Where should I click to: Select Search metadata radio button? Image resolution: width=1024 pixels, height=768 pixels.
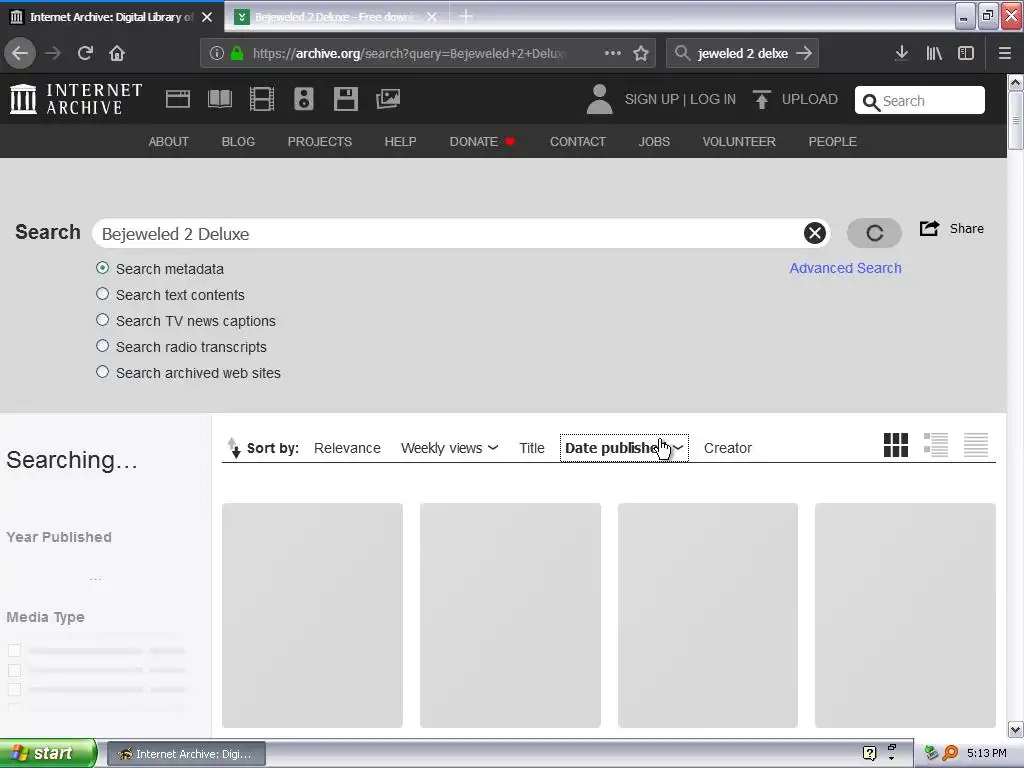(103, 268)
